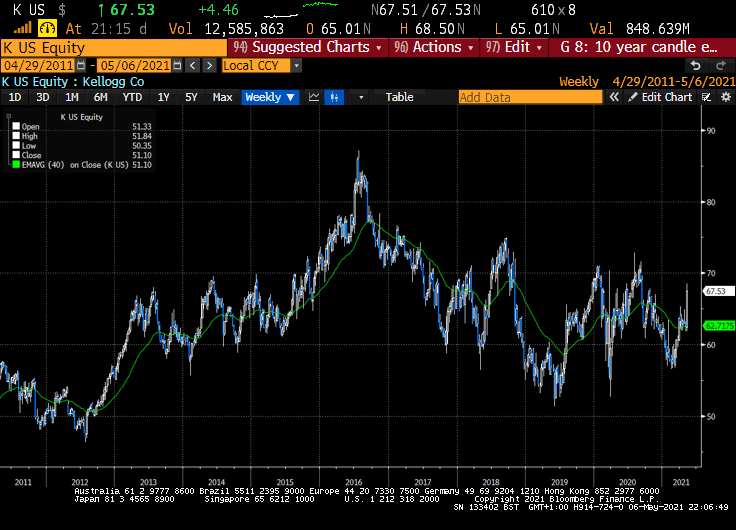
Task: Toggle the High series white square
Action: pyautogui.click(x=16, y=136)
